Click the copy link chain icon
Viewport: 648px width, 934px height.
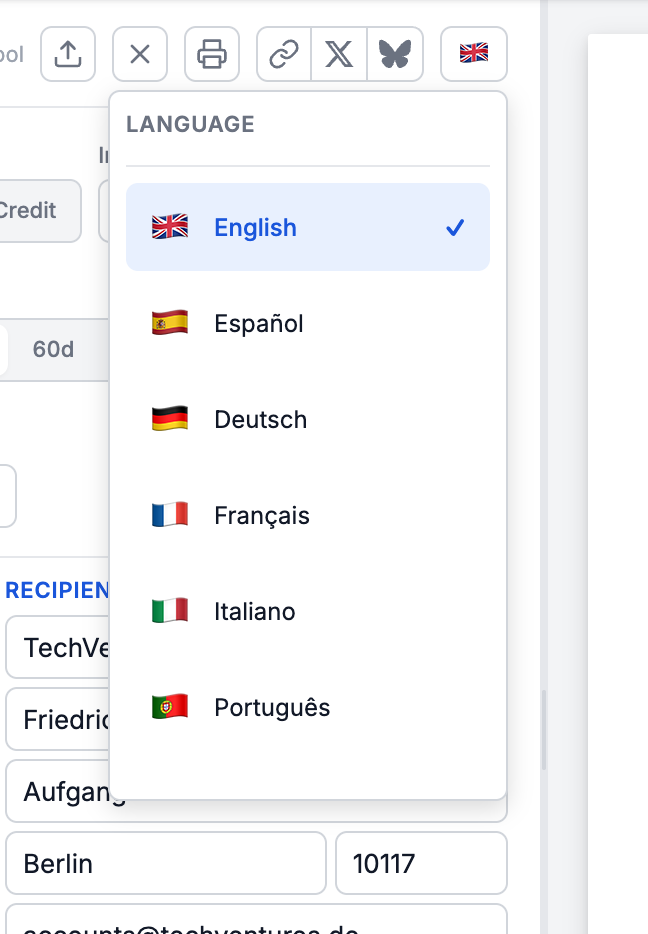click(x=285, y=54)
